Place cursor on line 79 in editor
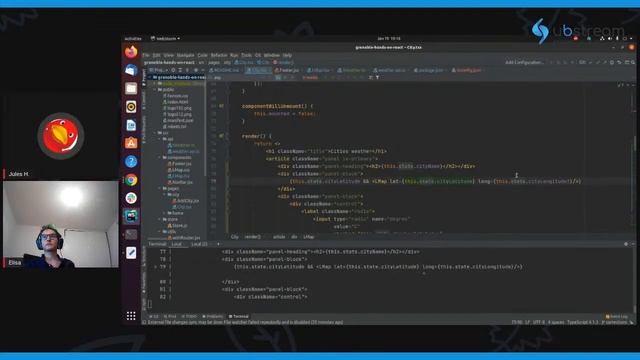Screen dimensions: 640x360 (429, 181)
